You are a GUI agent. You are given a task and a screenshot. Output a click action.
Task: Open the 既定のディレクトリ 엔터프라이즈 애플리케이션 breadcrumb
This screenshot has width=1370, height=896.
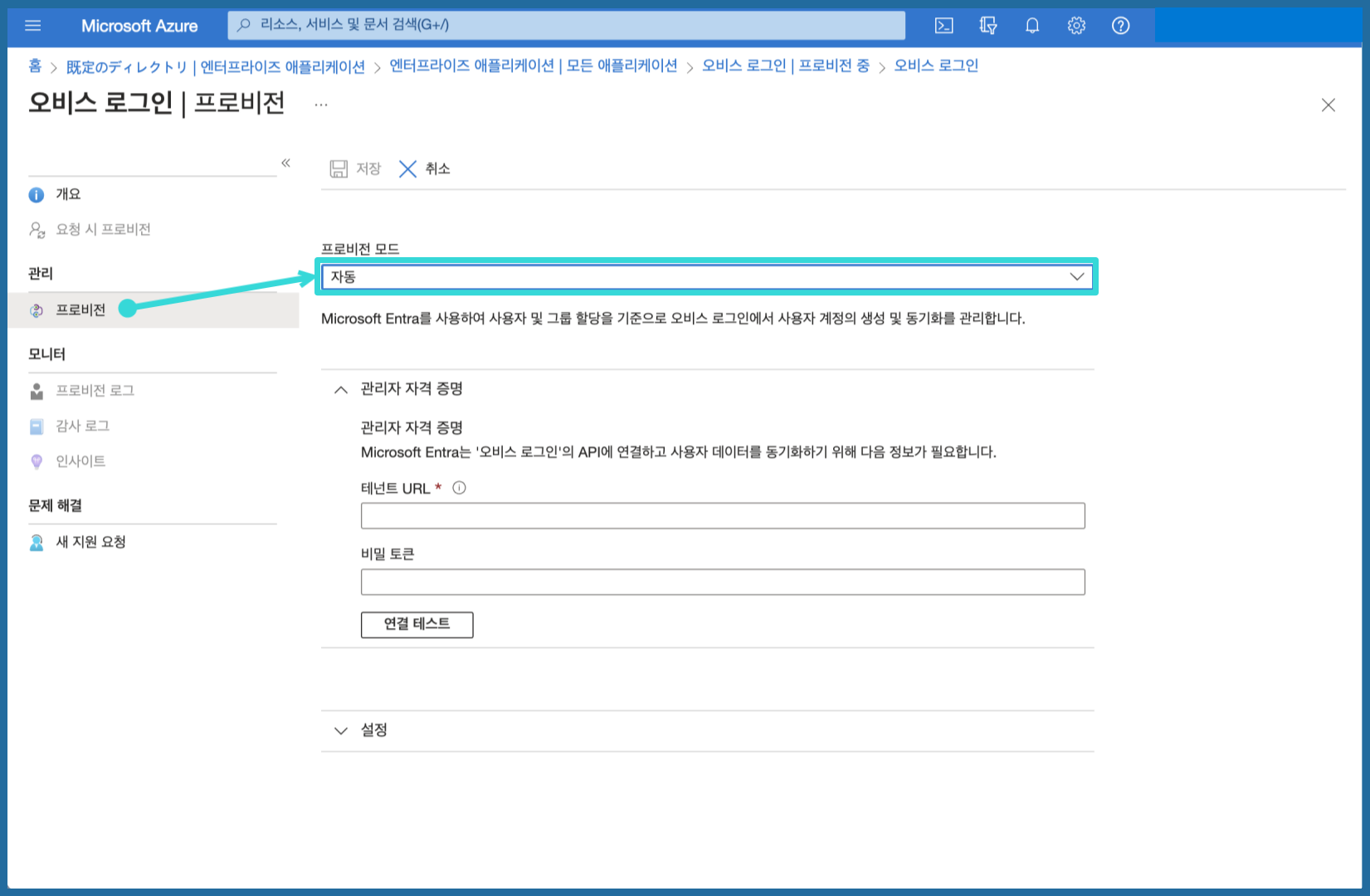(x=216, y=66)
